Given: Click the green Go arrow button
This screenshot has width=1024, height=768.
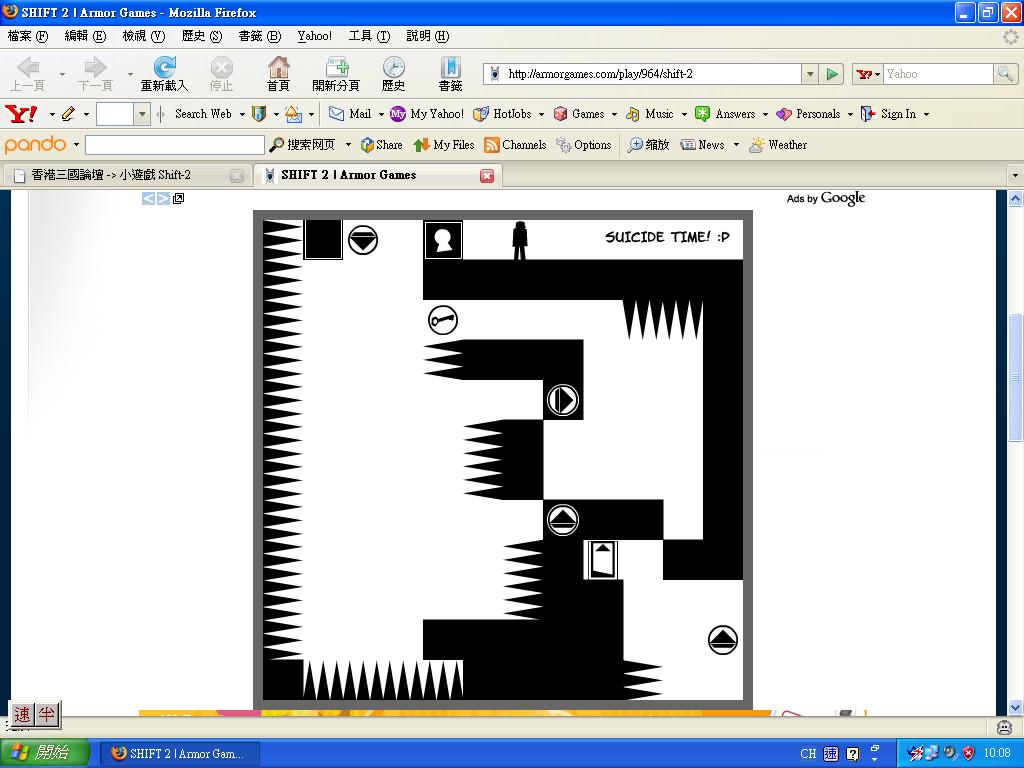Looking at the screenshot, I should click(832, 74).
